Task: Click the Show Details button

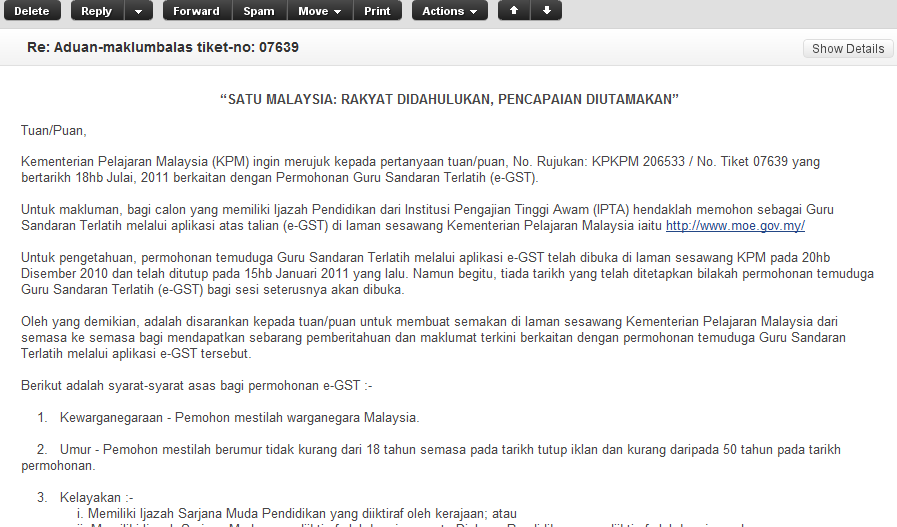Action: pyautogui.click(x=848, y=49)
